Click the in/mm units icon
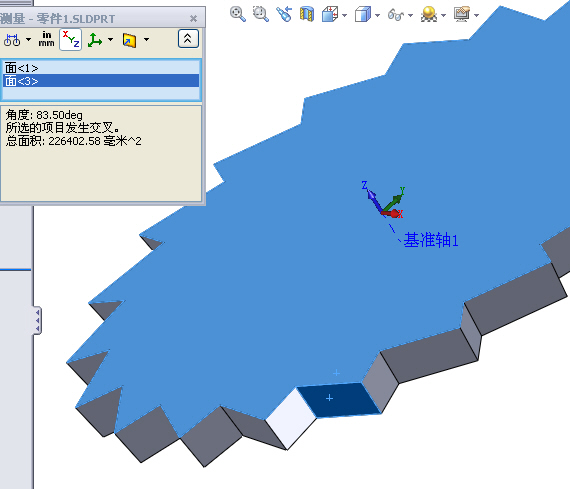This screenshot has width=570, height=489. 47,39
